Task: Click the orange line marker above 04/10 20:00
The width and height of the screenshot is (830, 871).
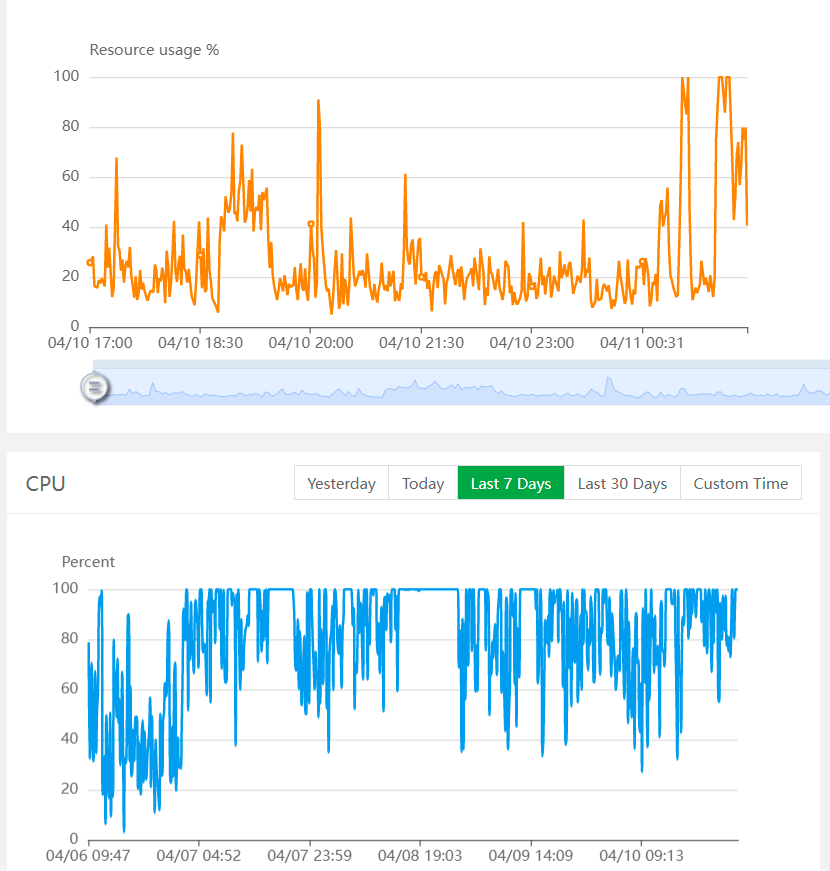Action: click(x=311, y=224)
